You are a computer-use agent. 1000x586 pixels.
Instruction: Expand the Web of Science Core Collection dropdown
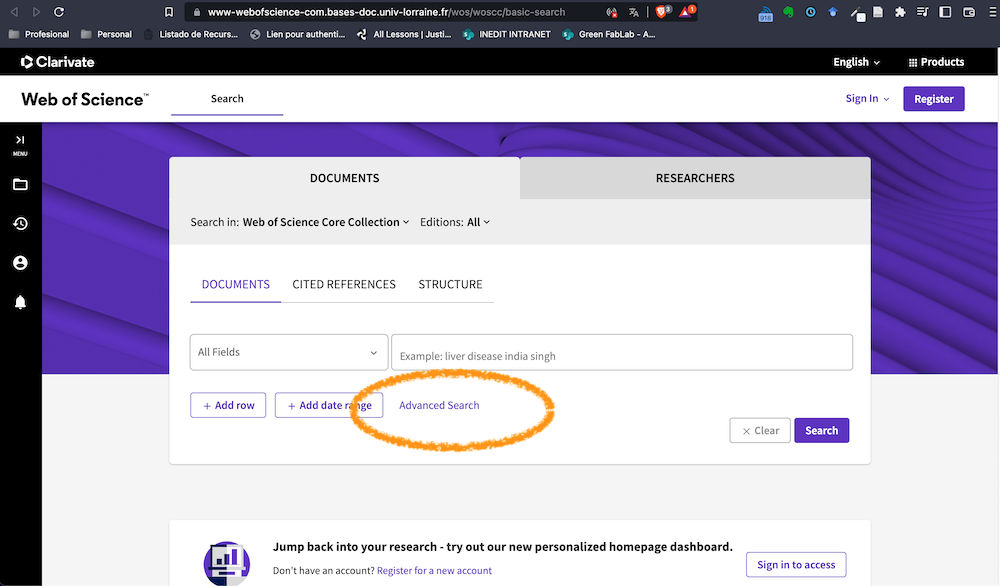326,222
